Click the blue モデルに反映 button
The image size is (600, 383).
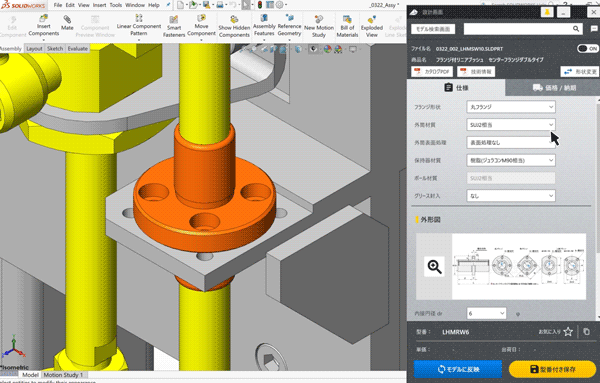458,369
